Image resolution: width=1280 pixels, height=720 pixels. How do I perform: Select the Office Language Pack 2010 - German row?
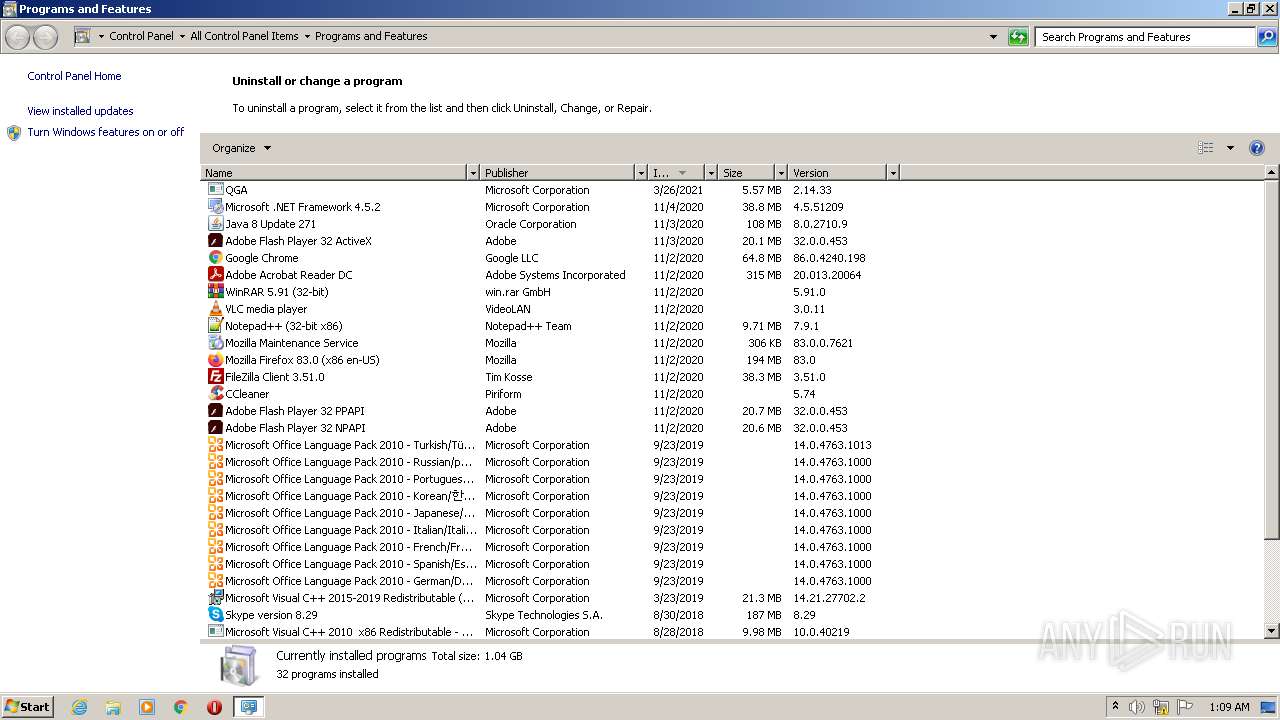coord(733,581)
